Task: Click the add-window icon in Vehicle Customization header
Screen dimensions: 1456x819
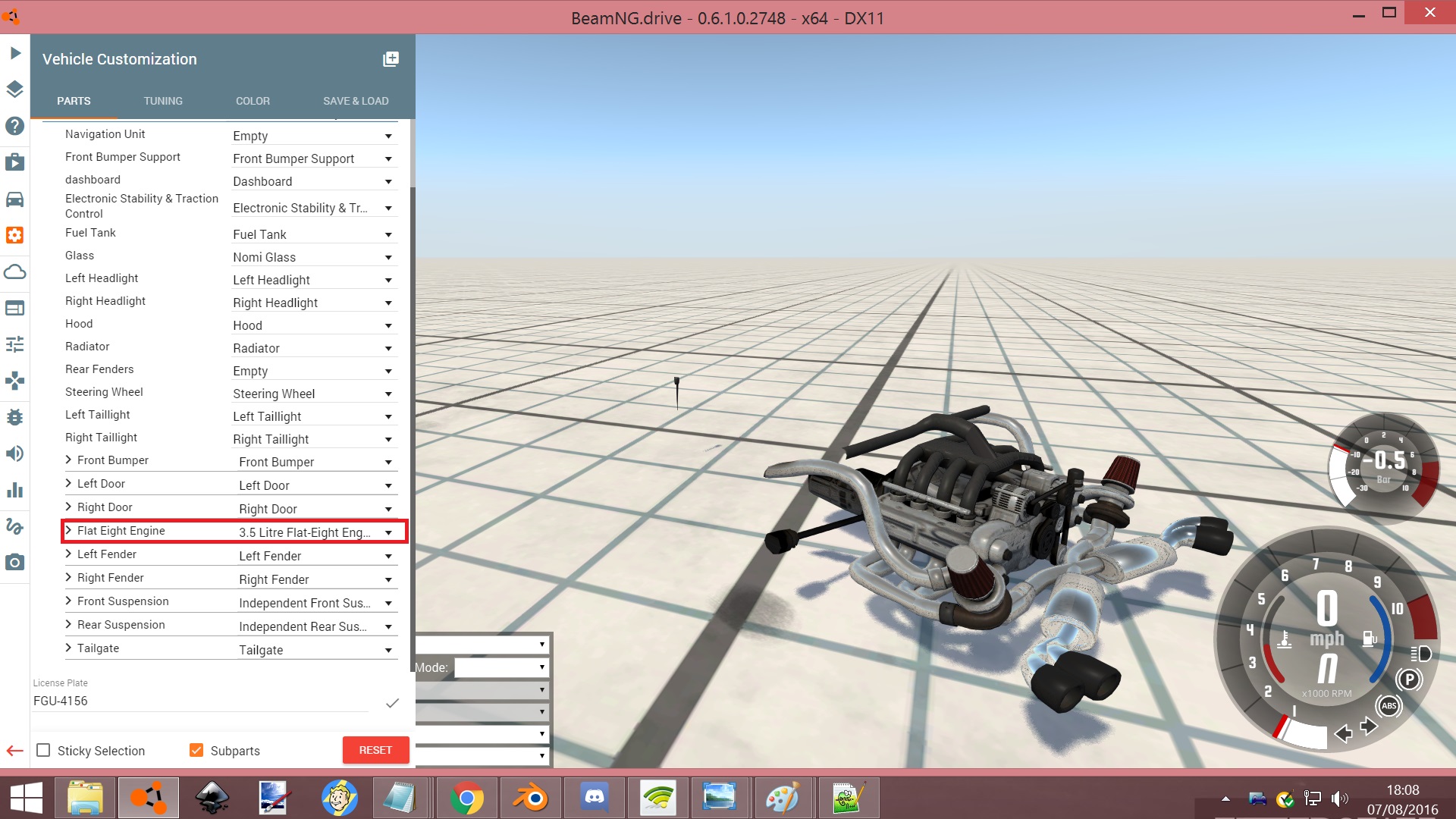Action: pos(391,59)
